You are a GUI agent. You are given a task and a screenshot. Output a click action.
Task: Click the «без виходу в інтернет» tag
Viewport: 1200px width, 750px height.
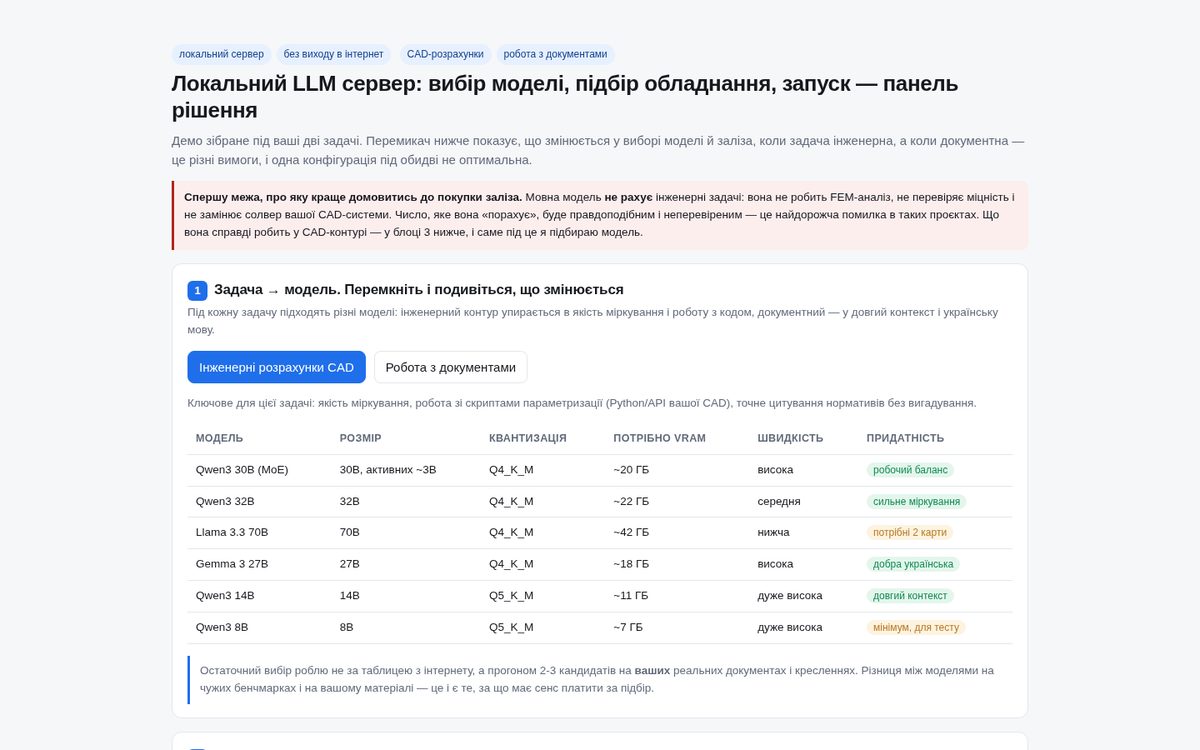[x=333, y=54]
